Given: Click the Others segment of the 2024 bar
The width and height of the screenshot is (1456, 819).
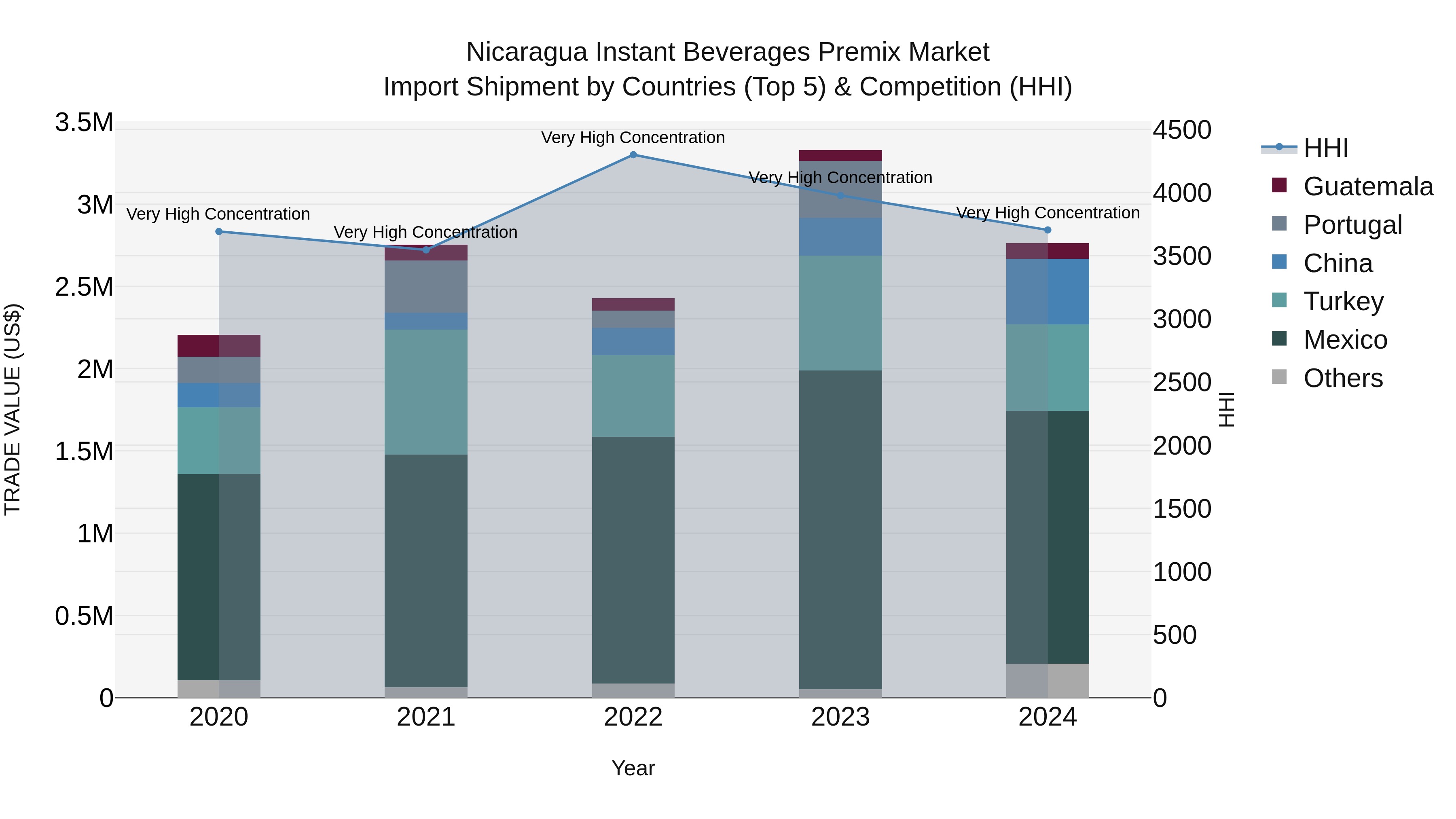Looking at the screenshot, I should [x=1048, y=681].
